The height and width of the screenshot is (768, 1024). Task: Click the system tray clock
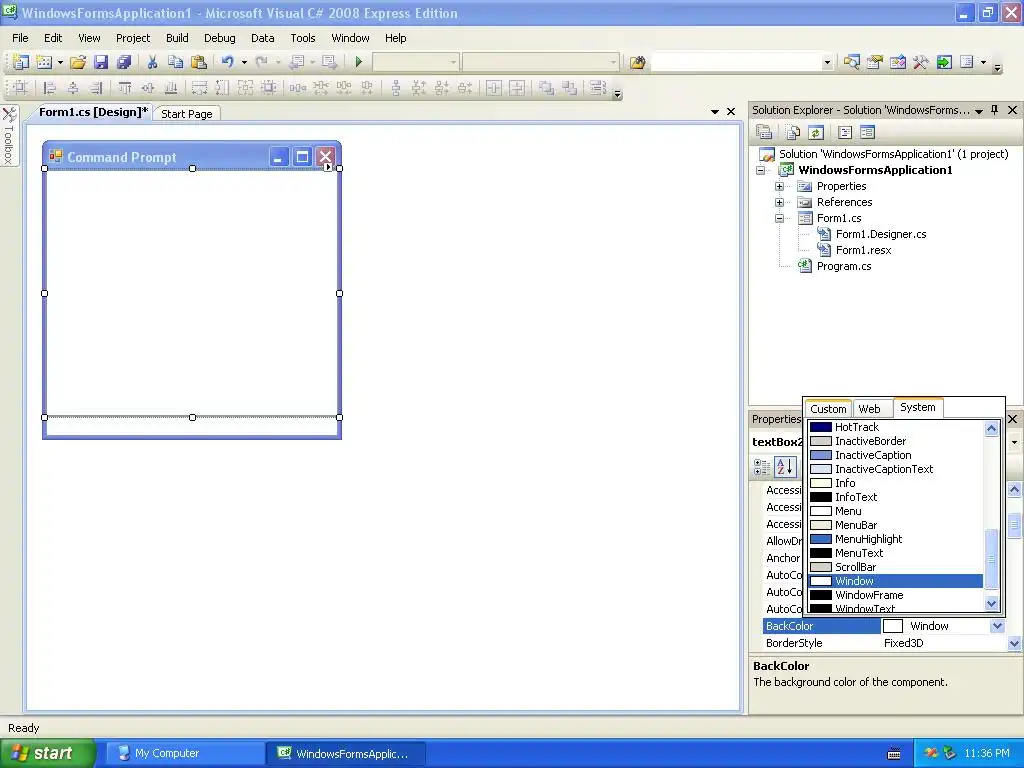(986, 754)
